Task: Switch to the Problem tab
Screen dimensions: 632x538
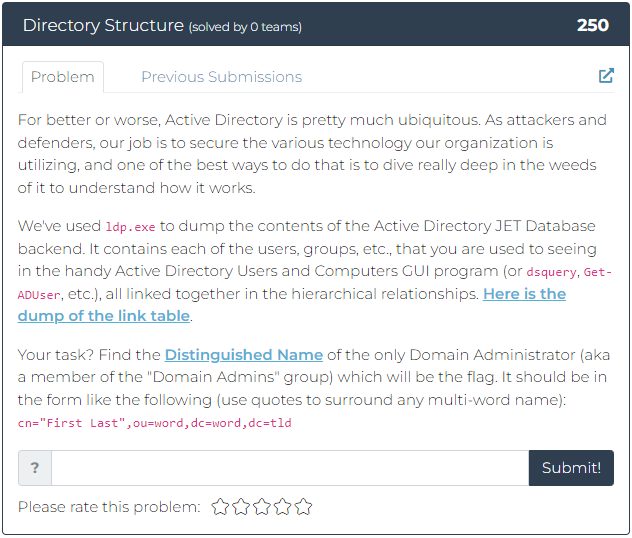Action: pyautogui.click(x=62, y=77)
